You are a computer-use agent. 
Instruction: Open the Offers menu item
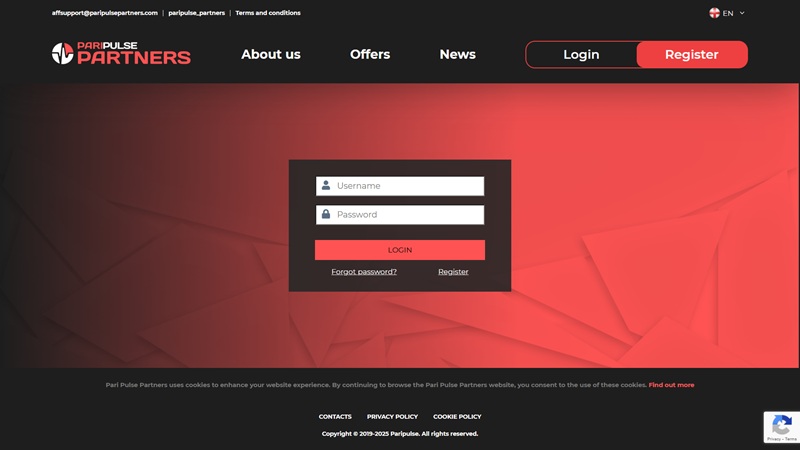tap(370, 54)
